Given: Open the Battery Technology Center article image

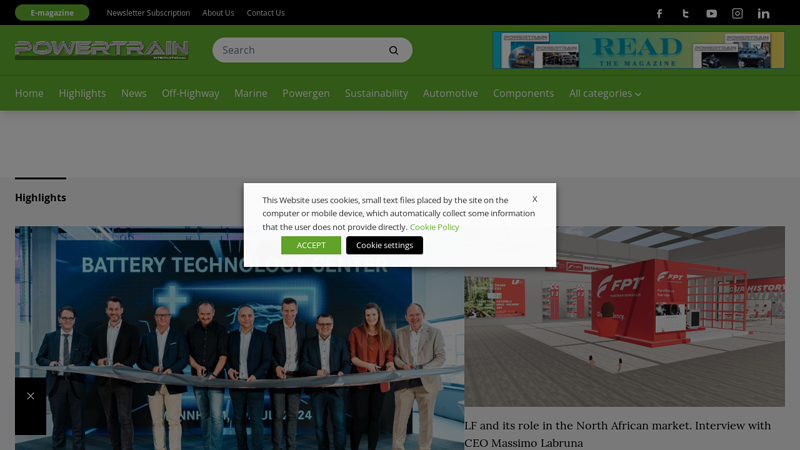Looking at the screenshot, I should point(239,338).
